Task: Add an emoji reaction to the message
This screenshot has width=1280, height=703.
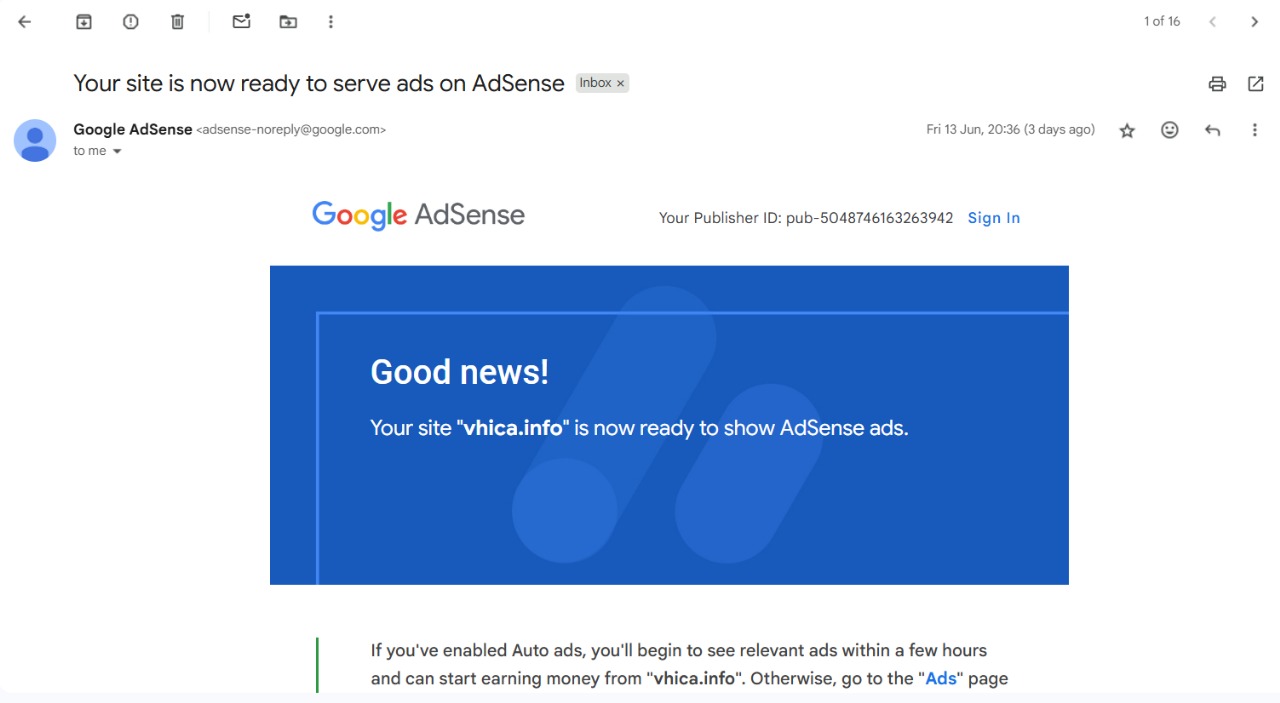Action: (1170, 130)
